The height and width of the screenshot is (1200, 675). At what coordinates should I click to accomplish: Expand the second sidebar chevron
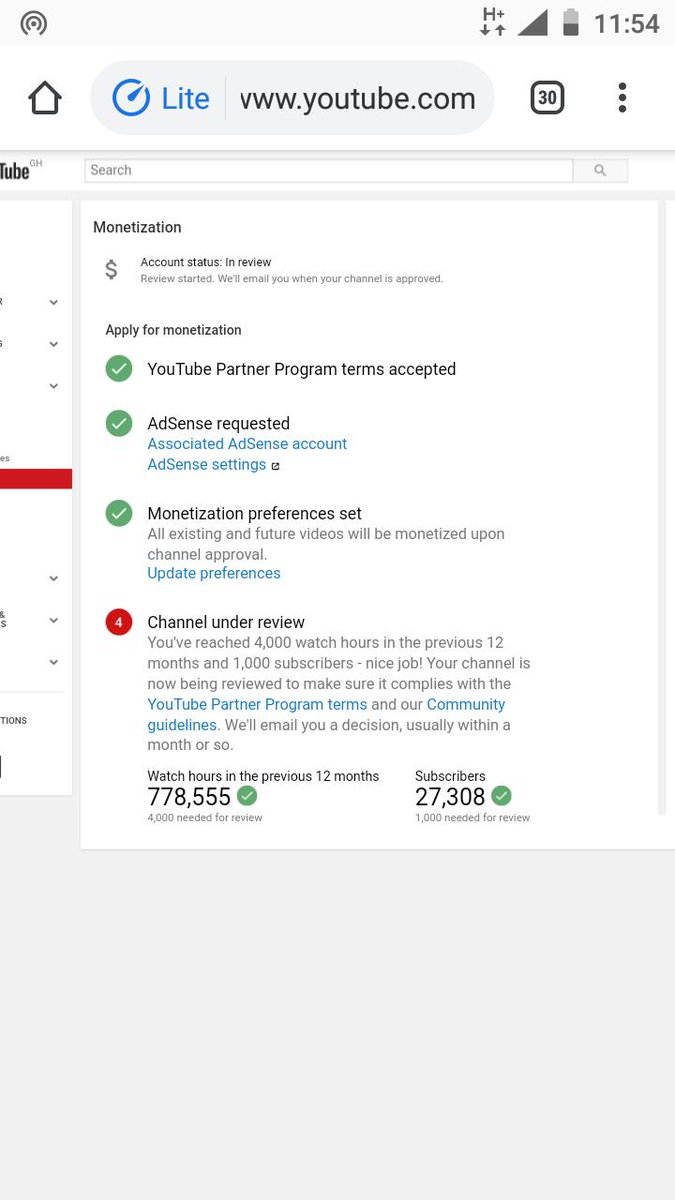pyautogui.click(x=54, y=344)
